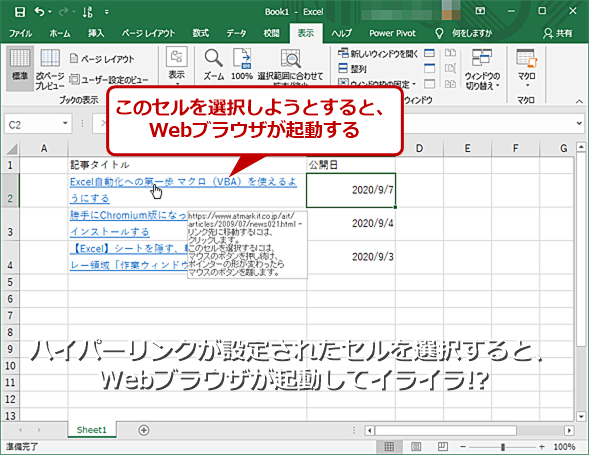Click the split window icon
This screenshot has width=589, height=455.
(x=429, y=53)
